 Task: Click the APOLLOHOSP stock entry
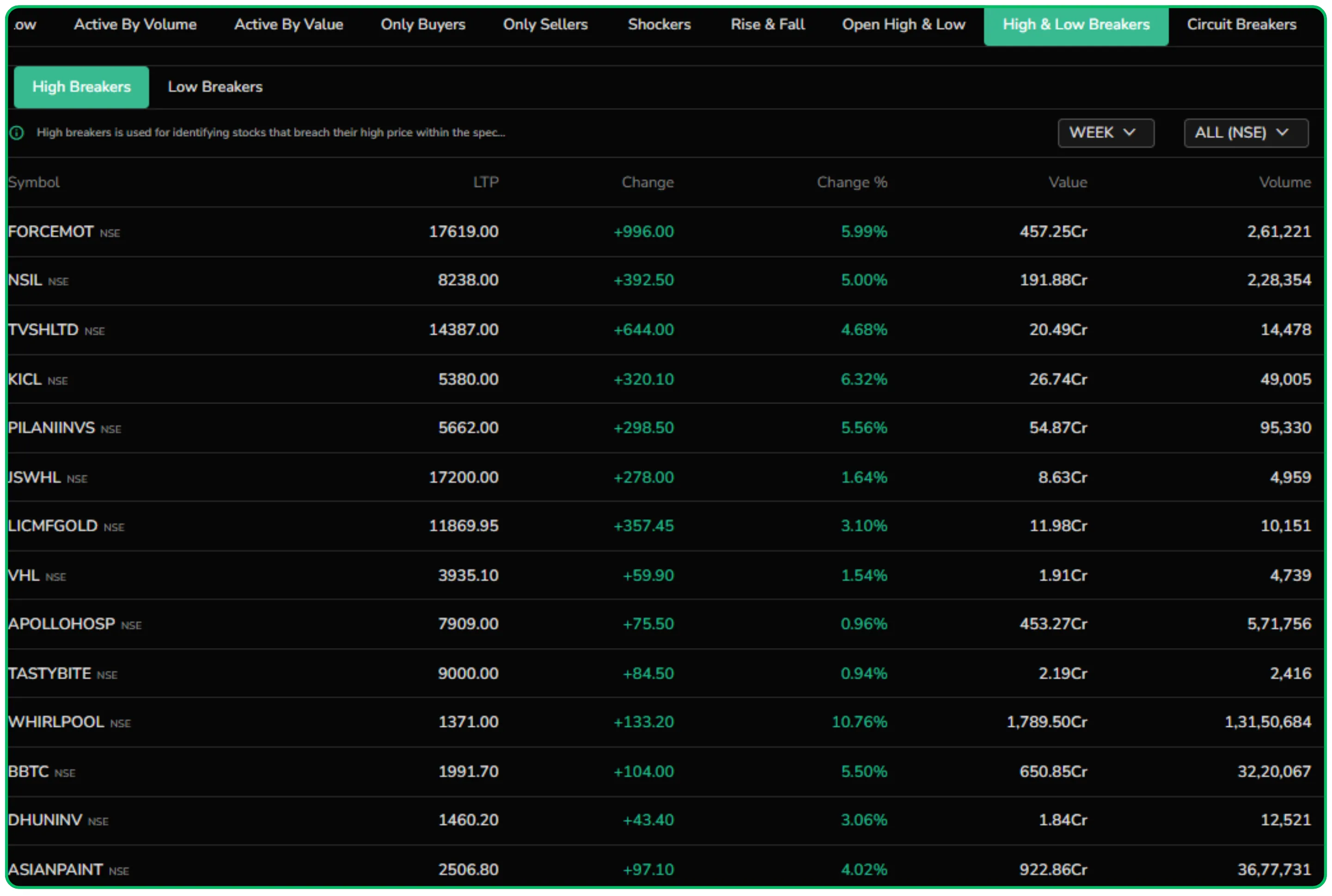pyautogui.click(x=62, y=623)
